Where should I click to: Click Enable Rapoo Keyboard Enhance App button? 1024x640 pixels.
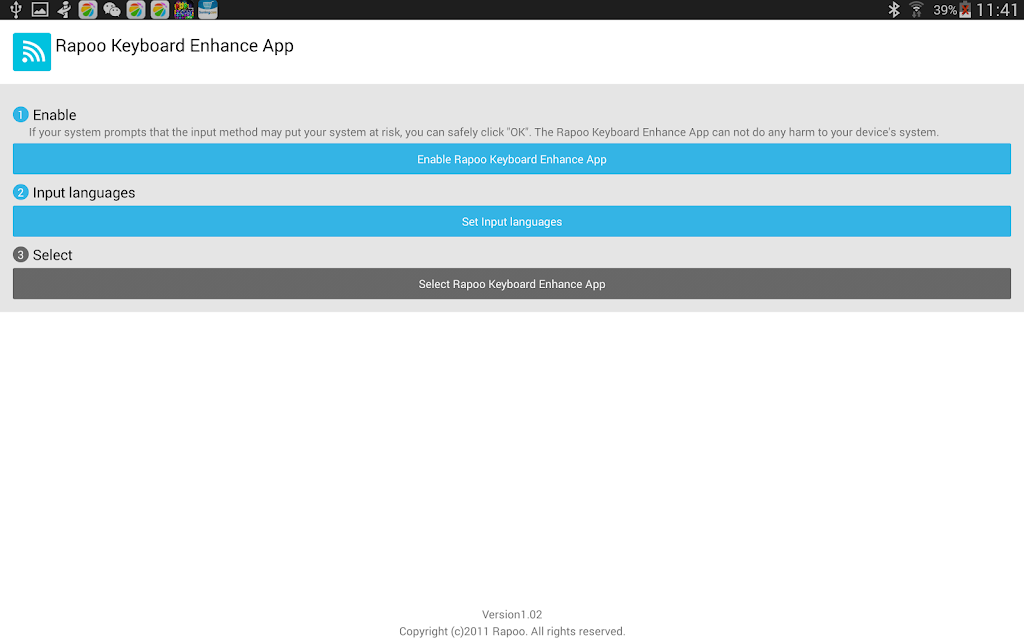(x=512, y=159)
